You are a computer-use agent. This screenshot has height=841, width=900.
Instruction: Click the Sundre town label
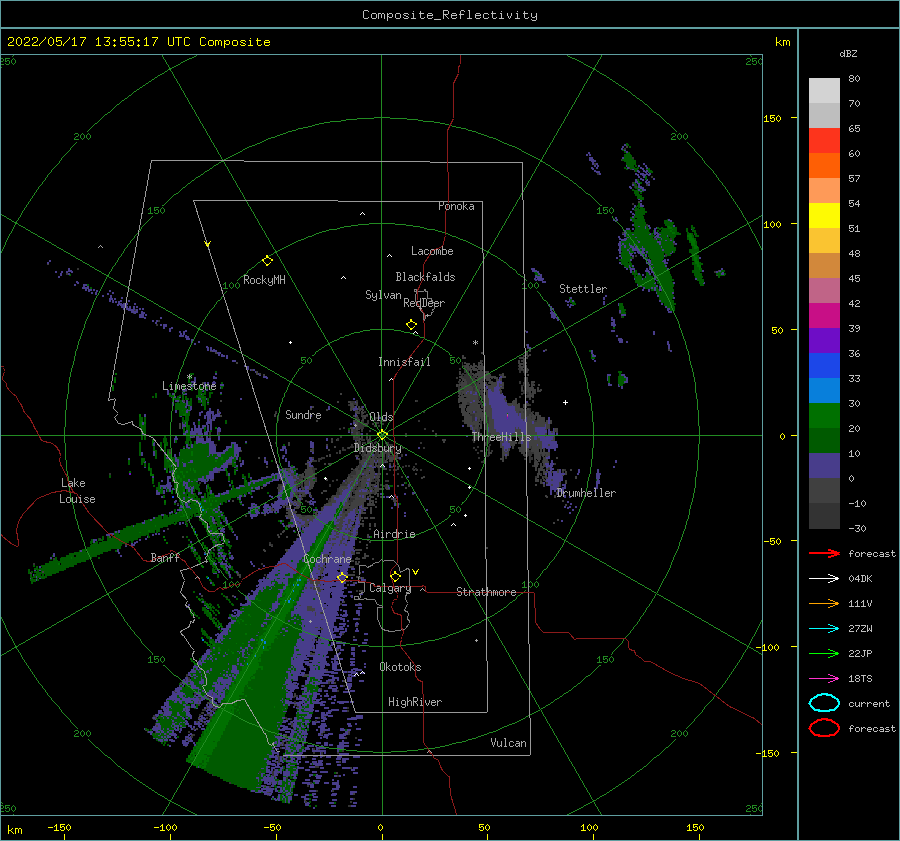tap(303, 414)
